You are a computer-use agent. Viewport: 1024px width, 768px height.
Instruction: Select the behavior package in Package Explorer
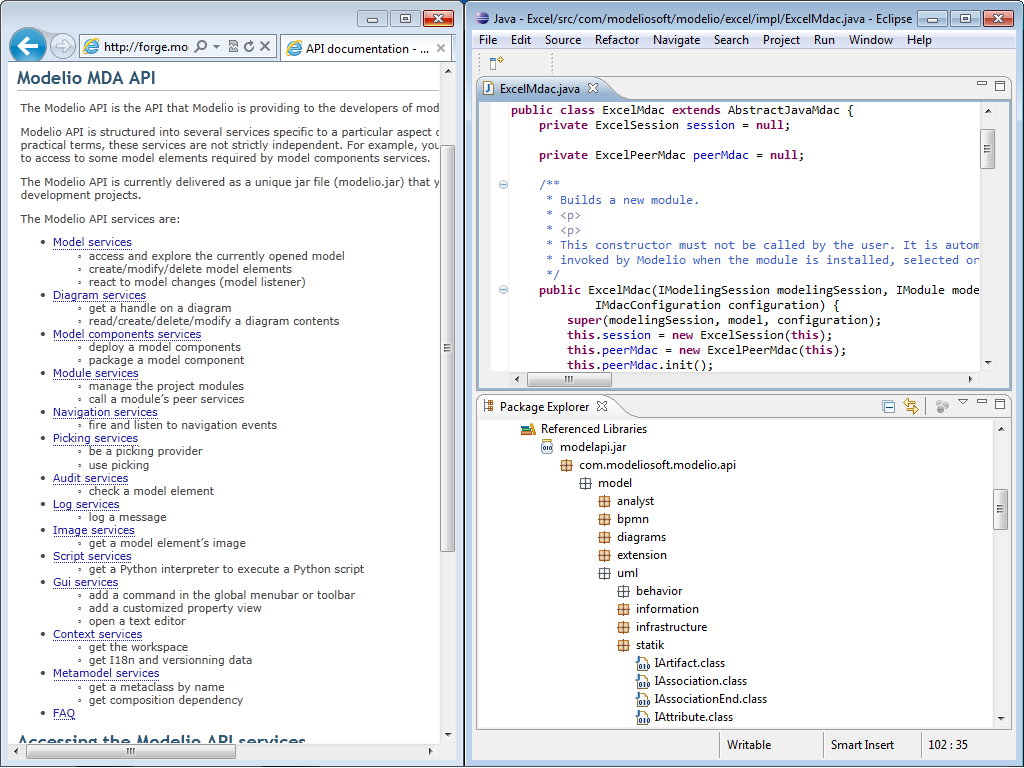[659, 591]
